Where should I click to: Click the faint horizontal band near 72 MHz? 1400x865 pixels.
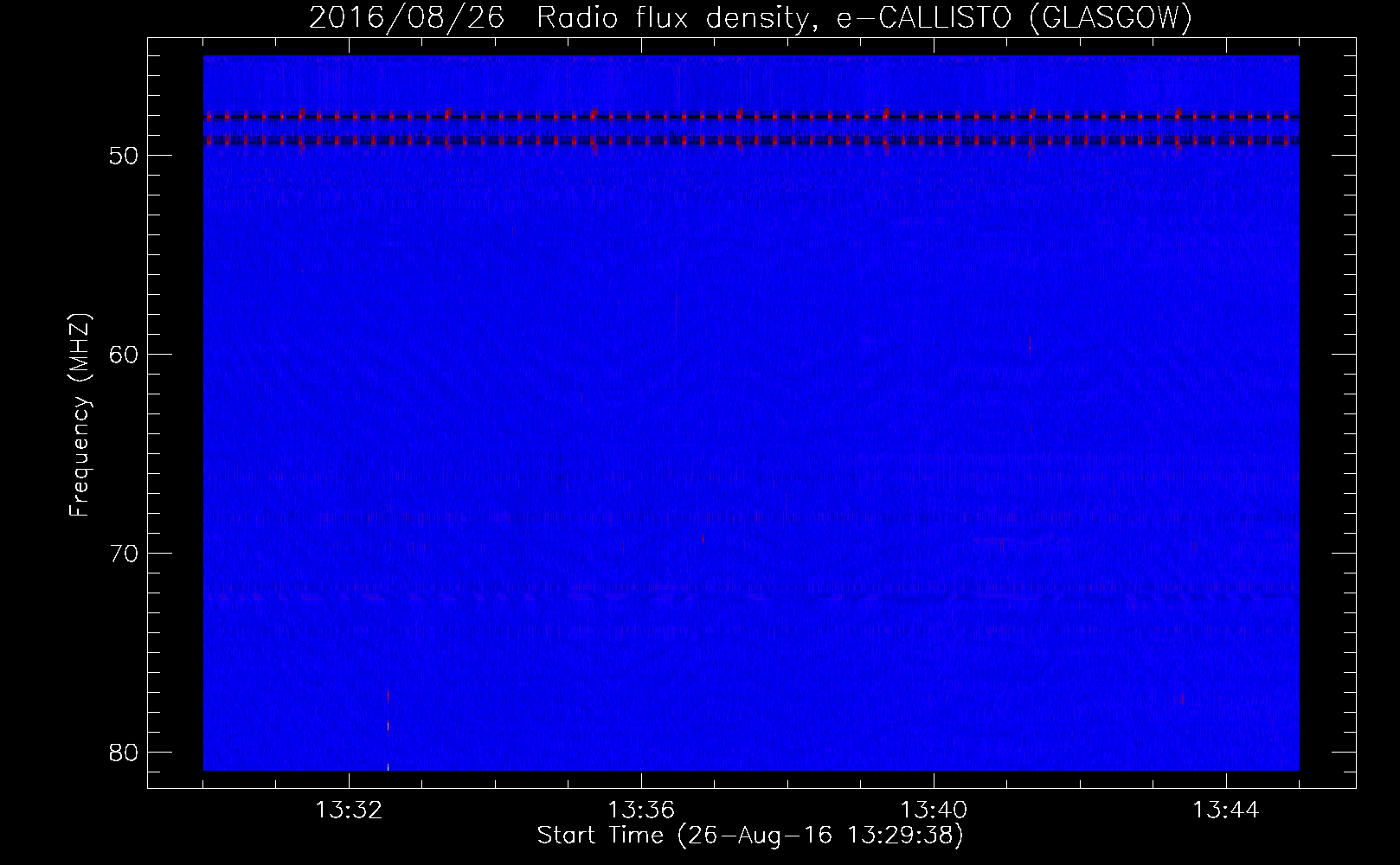pos(751,595)
